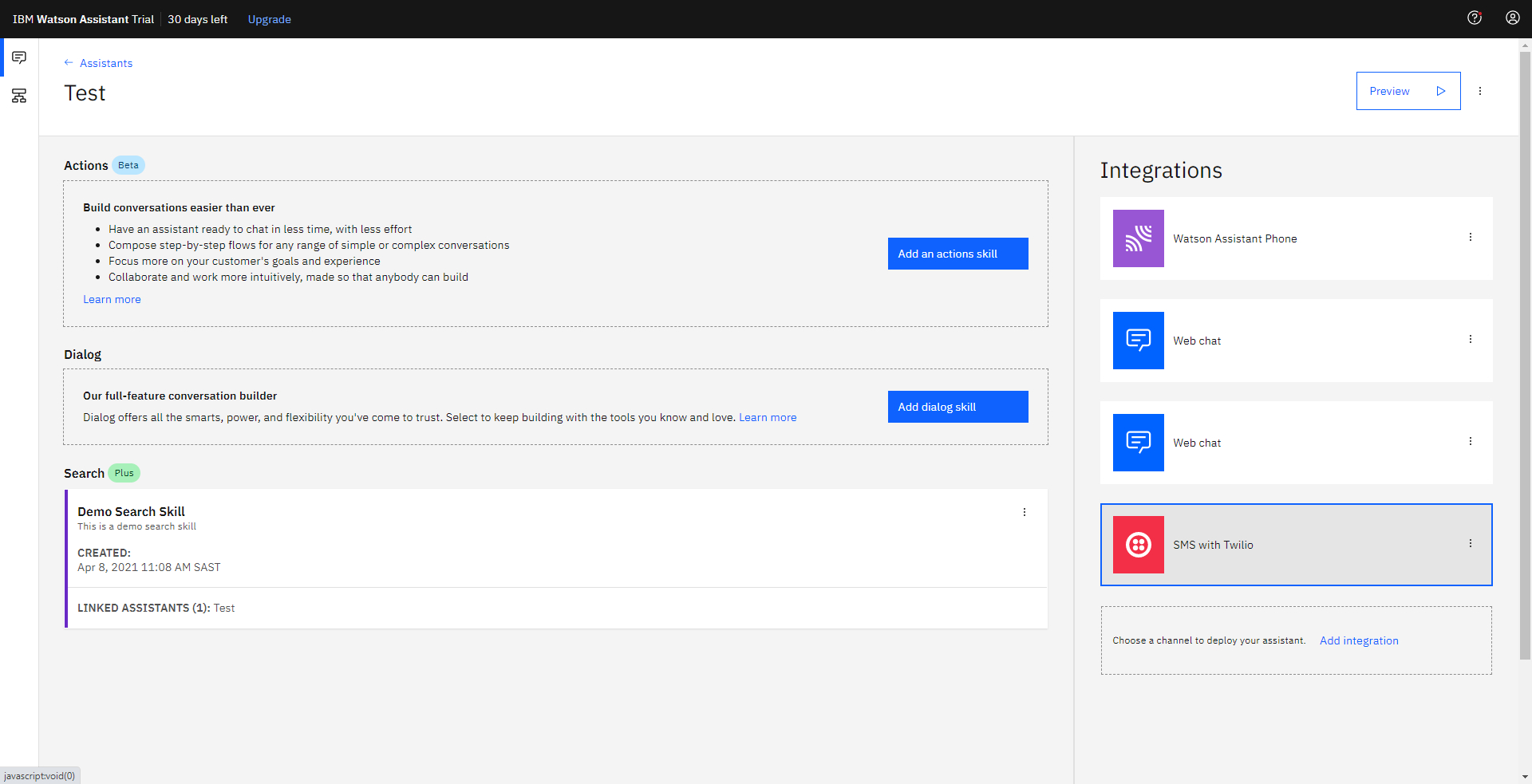Open second Web chat options menu
The image size is (1532, 784).
point(1471,441)
